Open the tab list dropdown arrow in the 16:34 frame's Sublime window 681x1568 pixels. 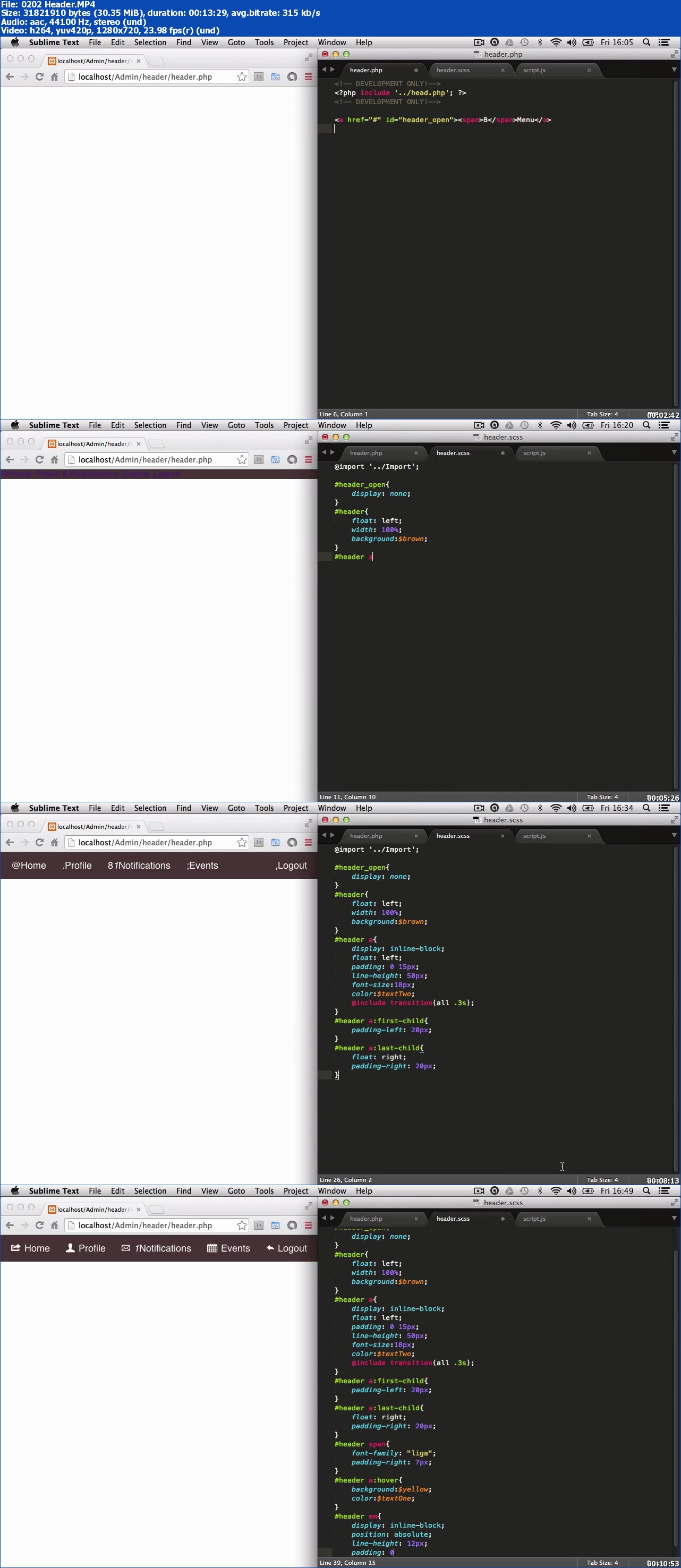(x=674, y=835)
